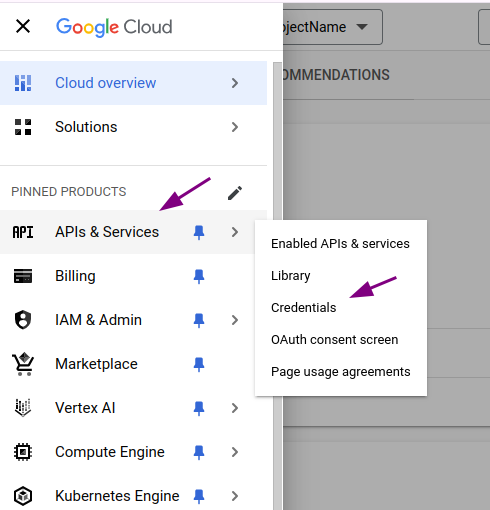Unpin Vertex AI
The image size is (490, 510).
199,408
